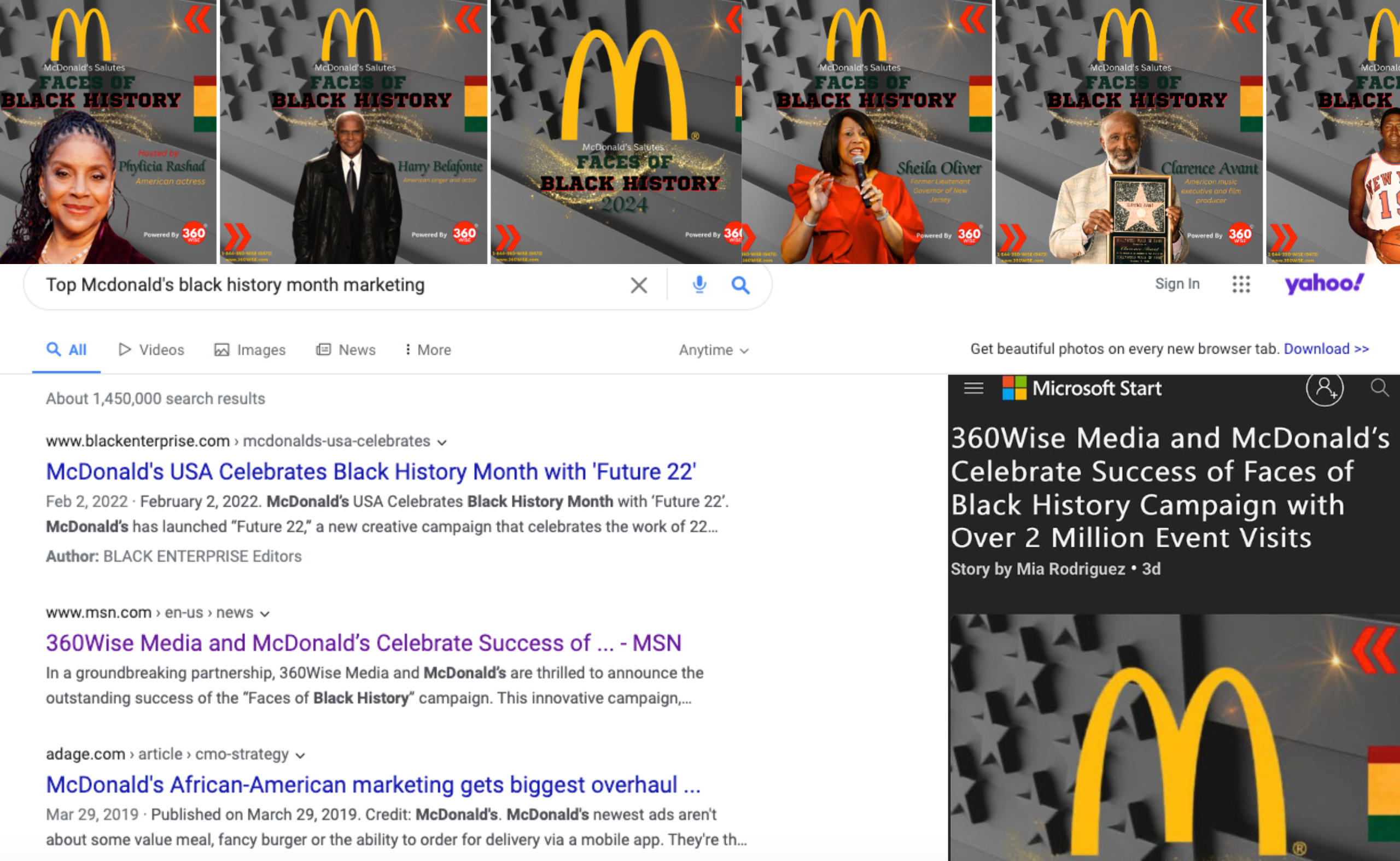Click 'About 1,450,000 search results' text
Image resolution: width=1400 pixels, height=861 pixels.
(155, 399)
